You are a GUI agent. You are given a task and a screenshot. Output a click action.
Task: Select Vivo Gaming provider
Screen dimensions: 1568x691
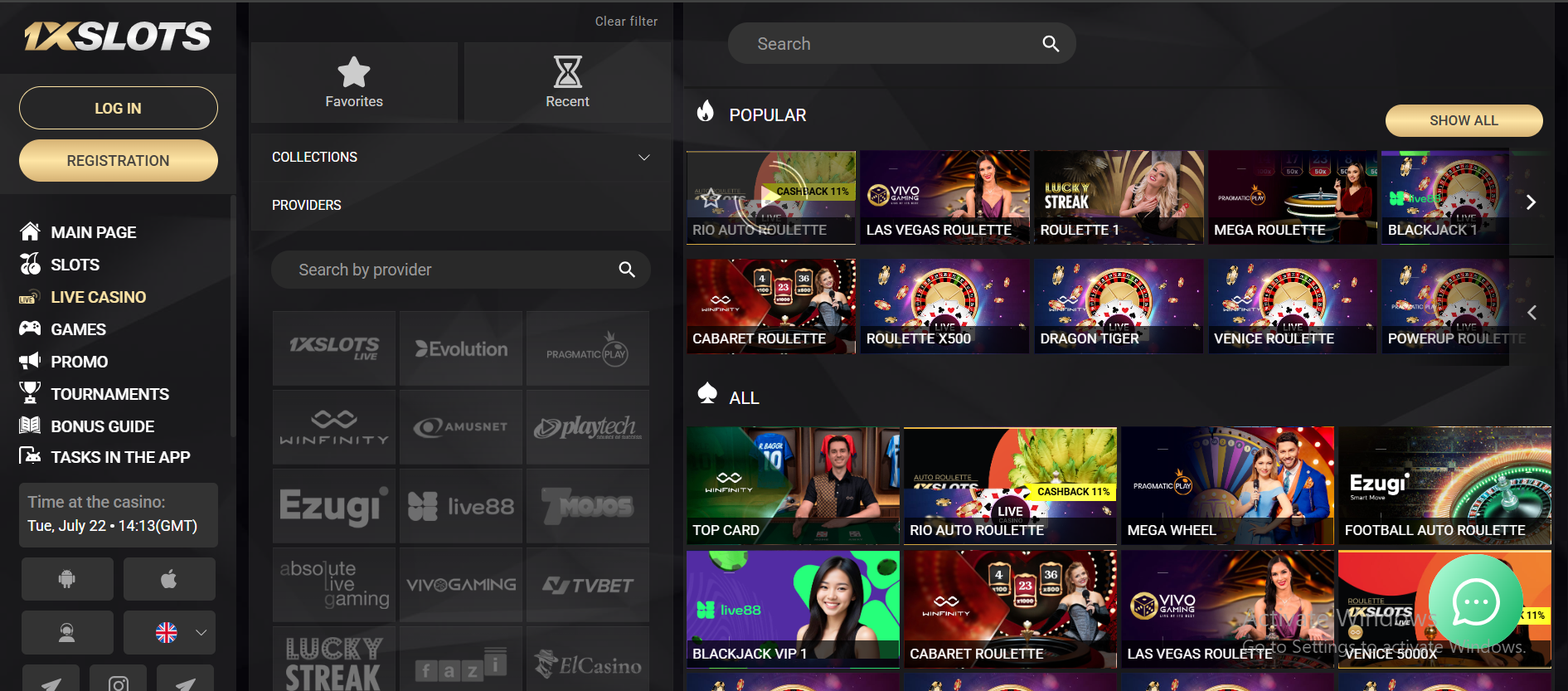461,585
